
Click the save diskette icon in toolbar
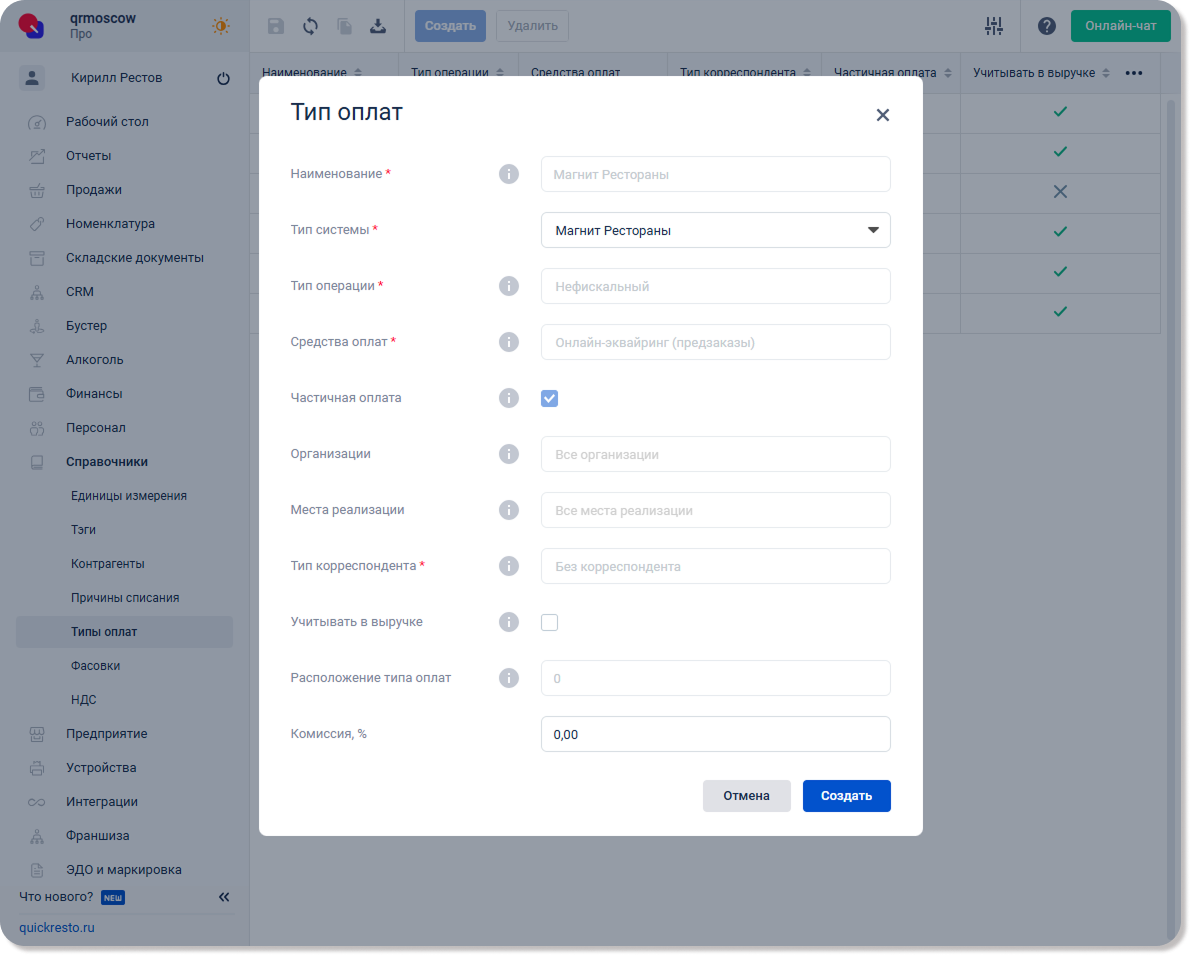(x=276, y=26)
